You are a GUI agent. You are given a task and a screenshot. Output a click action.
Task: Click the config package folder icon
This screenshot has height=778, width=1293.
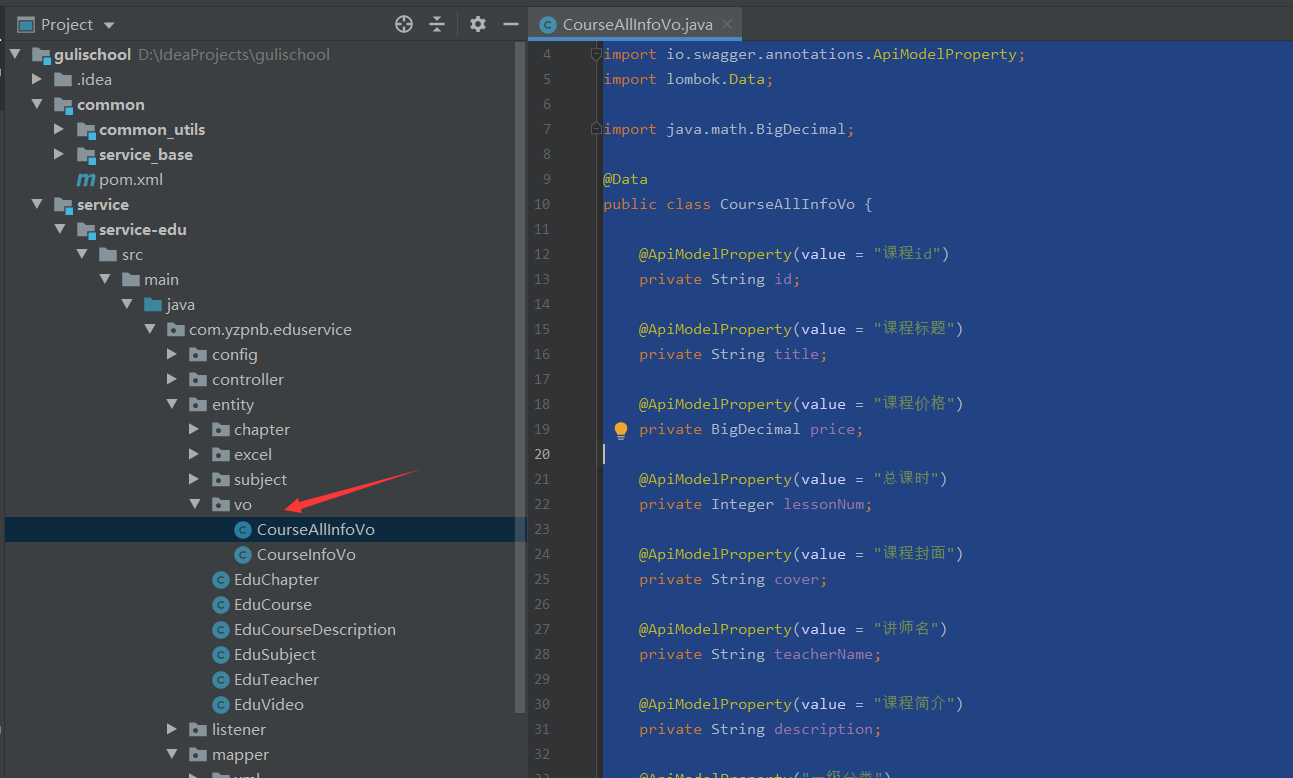click(x=198, y=354)
